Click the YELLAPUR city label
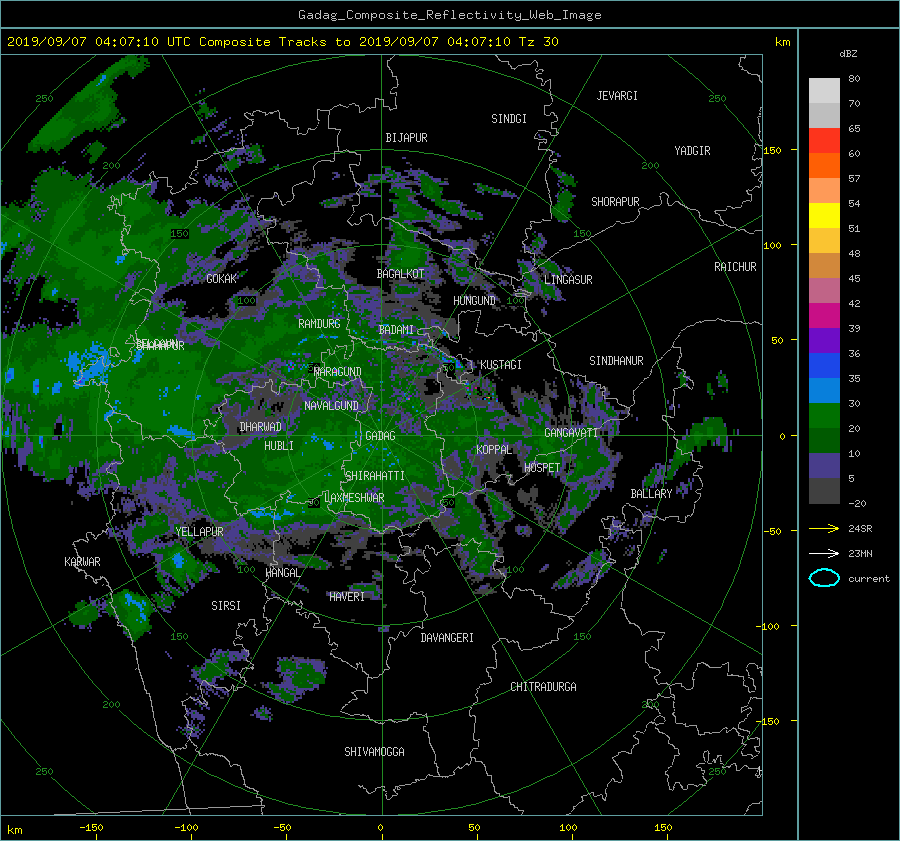This screenshot has width=900, height=841. 199,532
